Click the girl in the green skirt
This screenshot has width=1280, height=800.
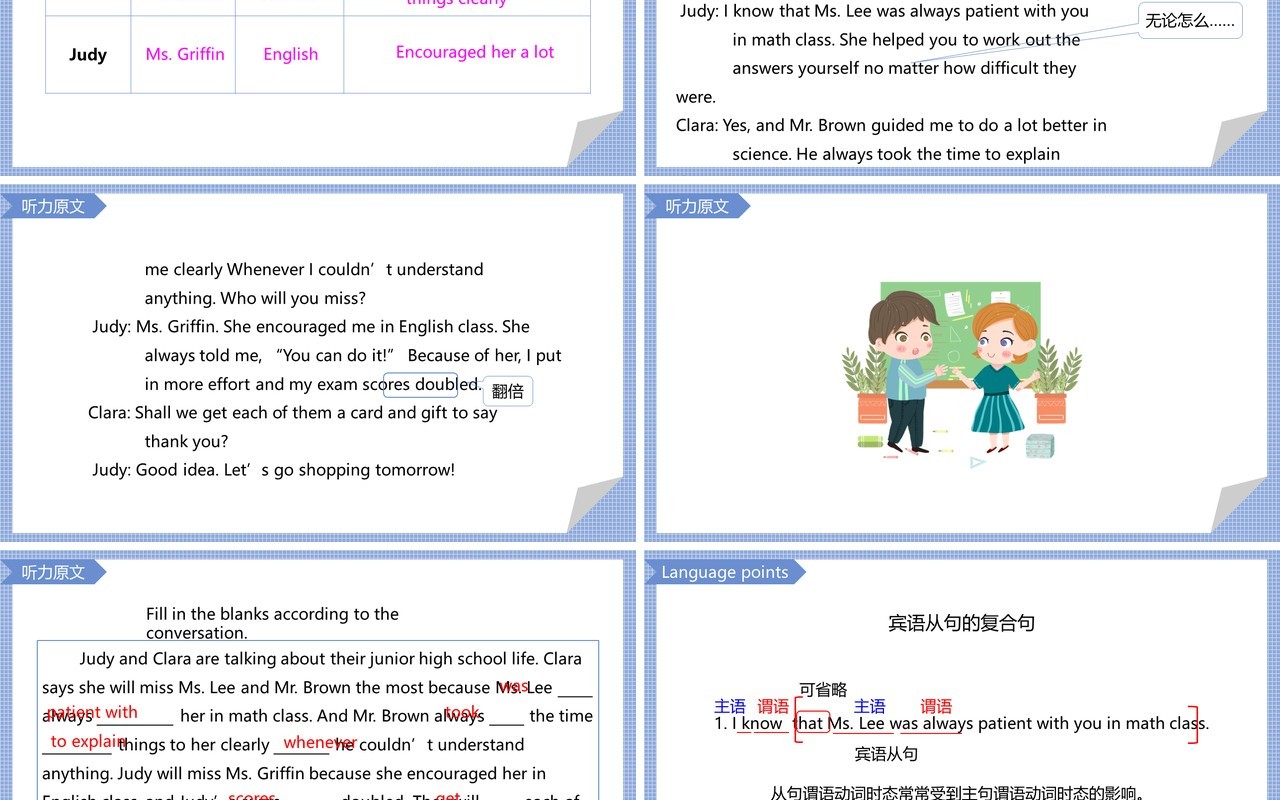pos(997,378)
